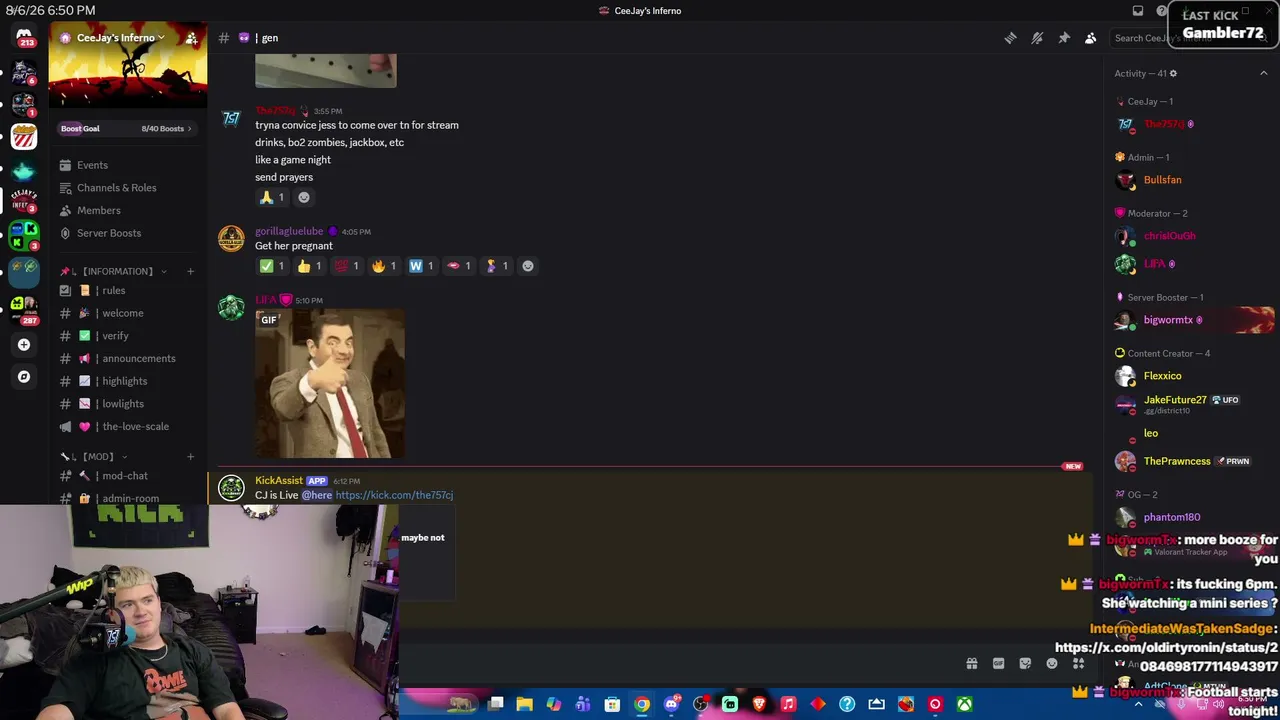This screenshot has width=1280, height=720.
Task: Open the kick.com/the757cj link
Action: (394, 496)
